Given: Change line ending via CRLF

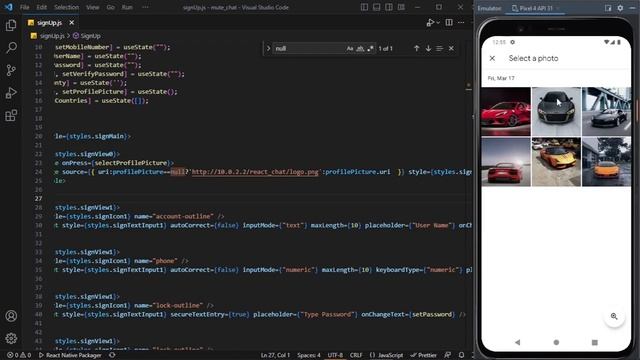Looking at the screenshot, I should pos(356,355).
